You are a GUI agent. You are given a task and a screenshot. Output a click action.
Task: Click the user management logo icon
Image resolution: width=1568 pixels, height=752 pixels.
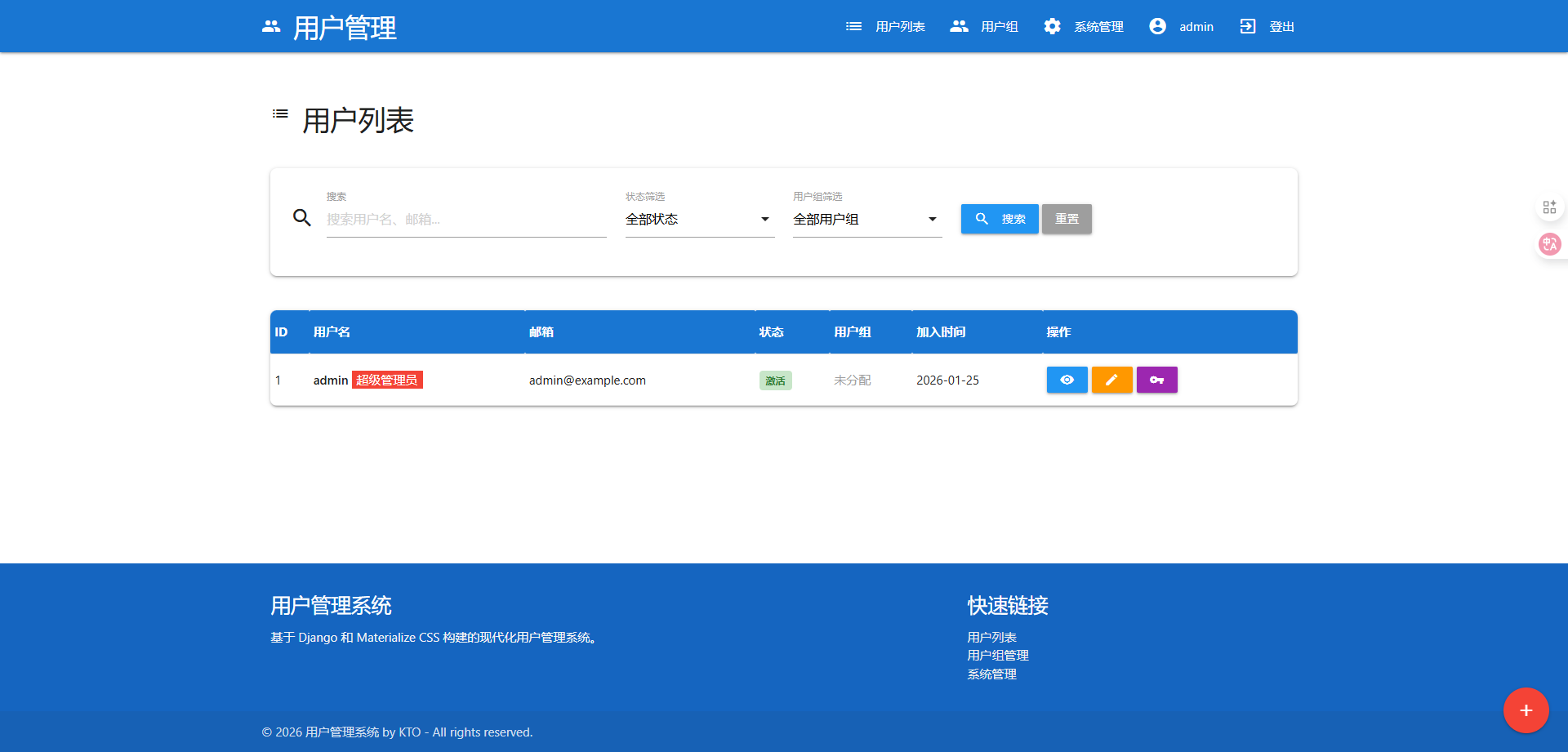[x=271, y=27]
